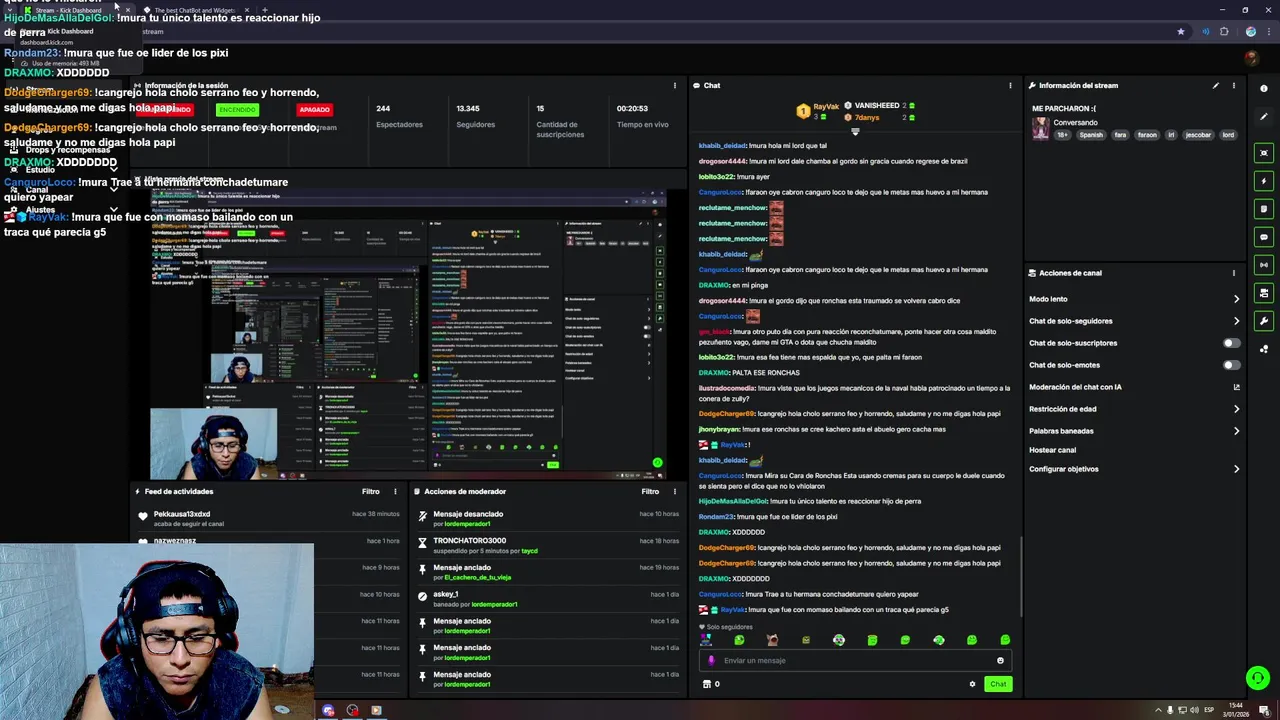Click the Conversando category thumbnail
The height and width of the screenshot is (720, 1280).
[x=1041, y=129]
